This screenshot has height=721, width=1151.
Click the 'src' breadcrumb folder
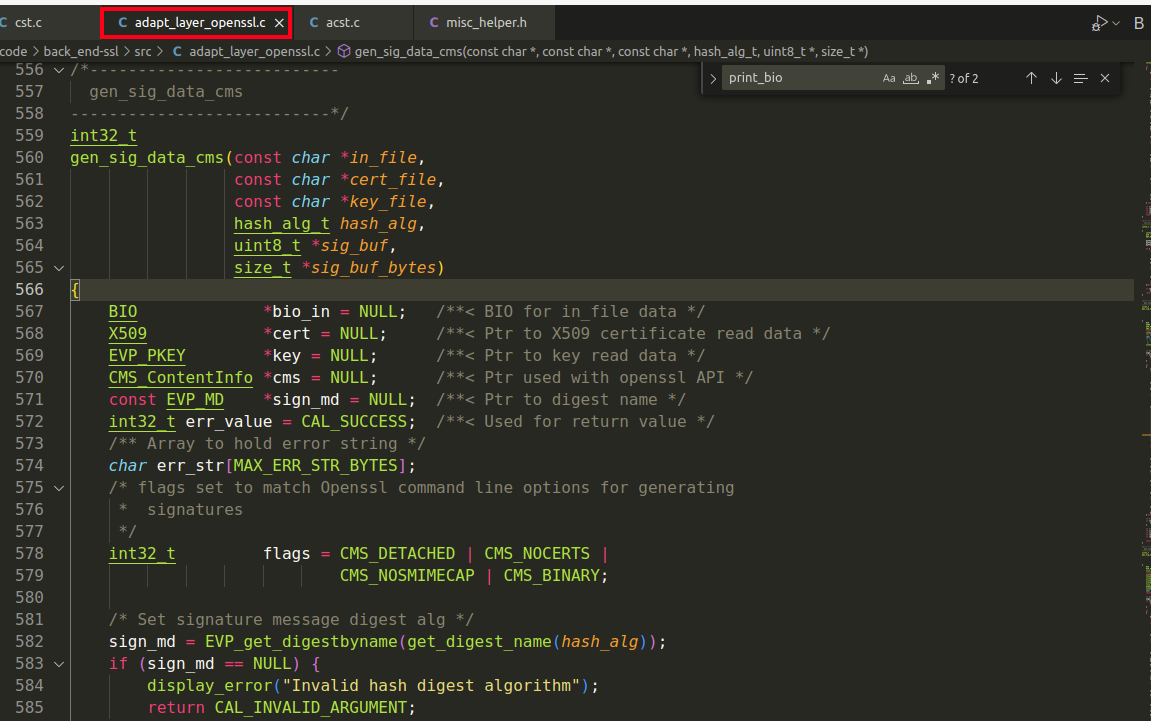coord(142,51)
